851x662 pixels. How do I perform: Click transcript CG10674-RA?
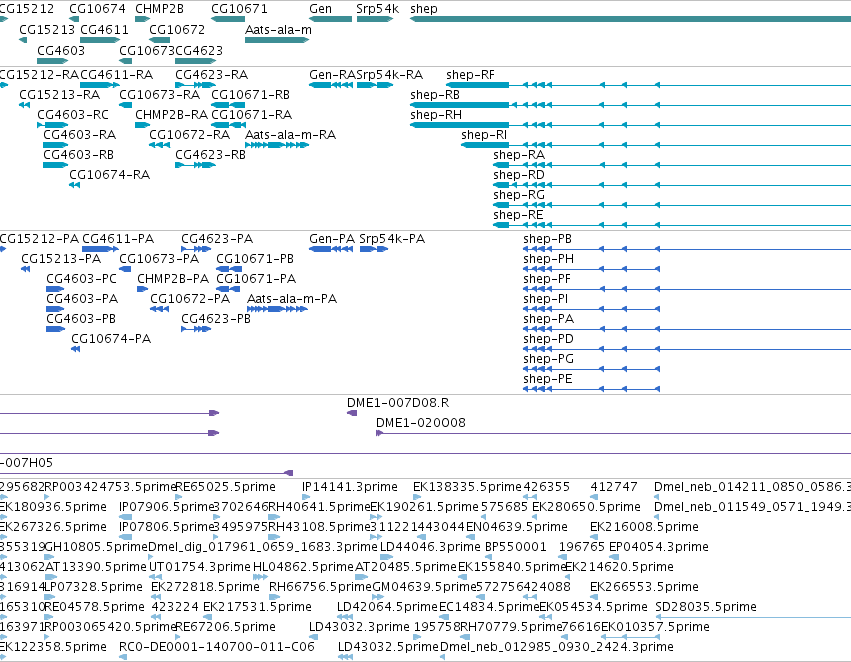click(x=110, y=175)
